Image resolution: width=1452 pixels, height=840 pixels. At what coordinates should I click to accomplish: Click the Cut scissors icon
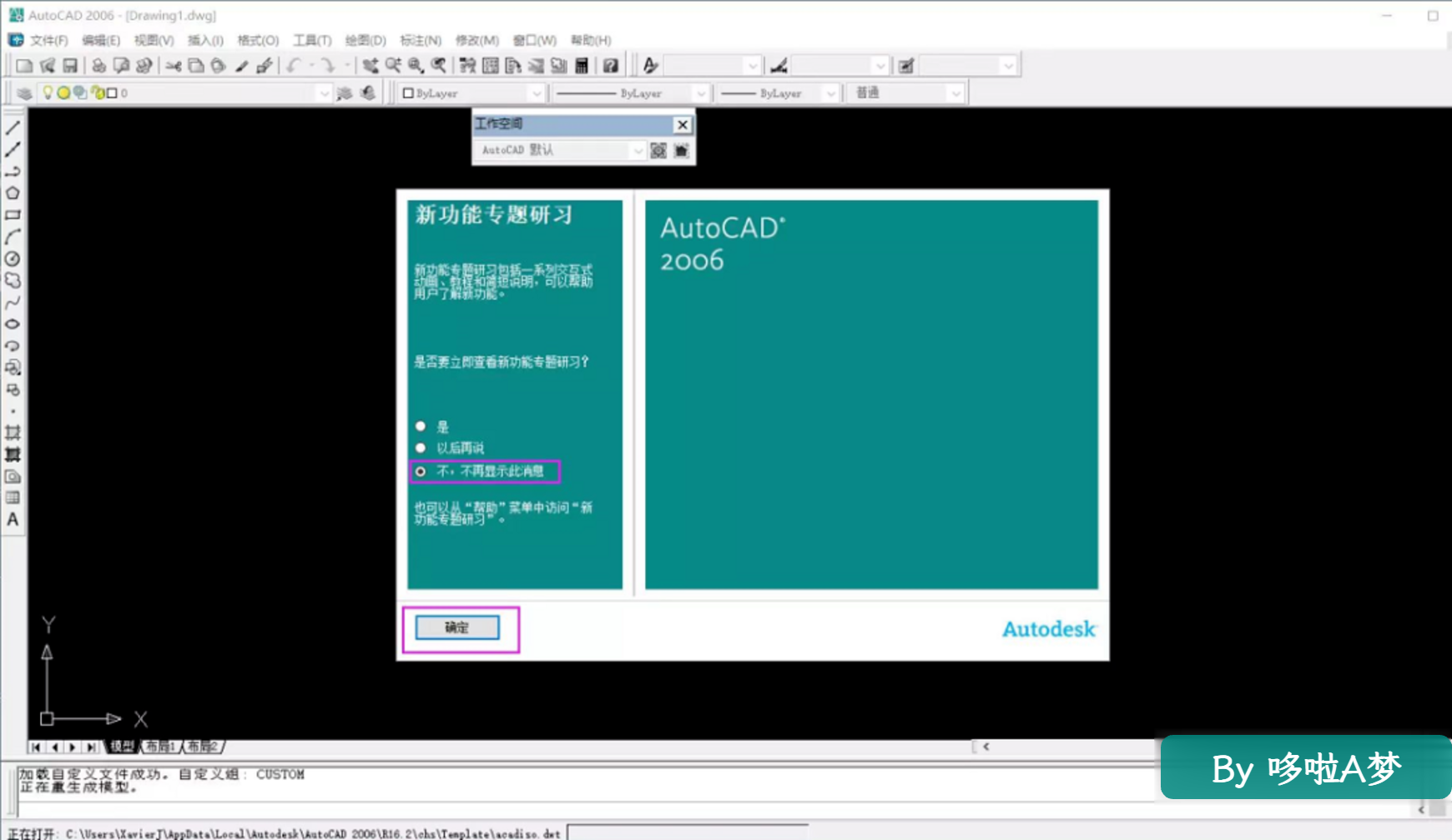(x=173, y=65)
